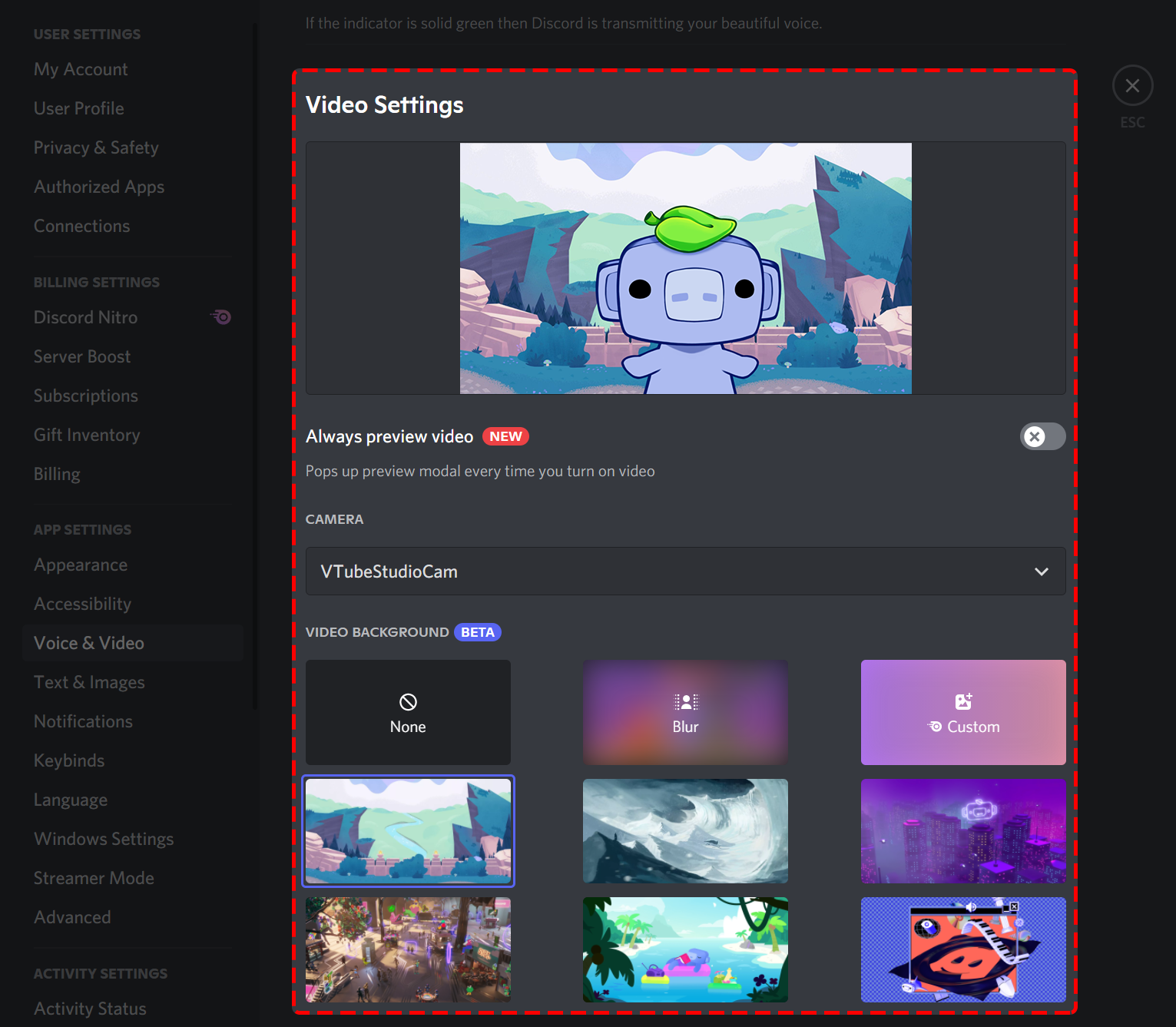Select the orange retro window background

[962, 949]
